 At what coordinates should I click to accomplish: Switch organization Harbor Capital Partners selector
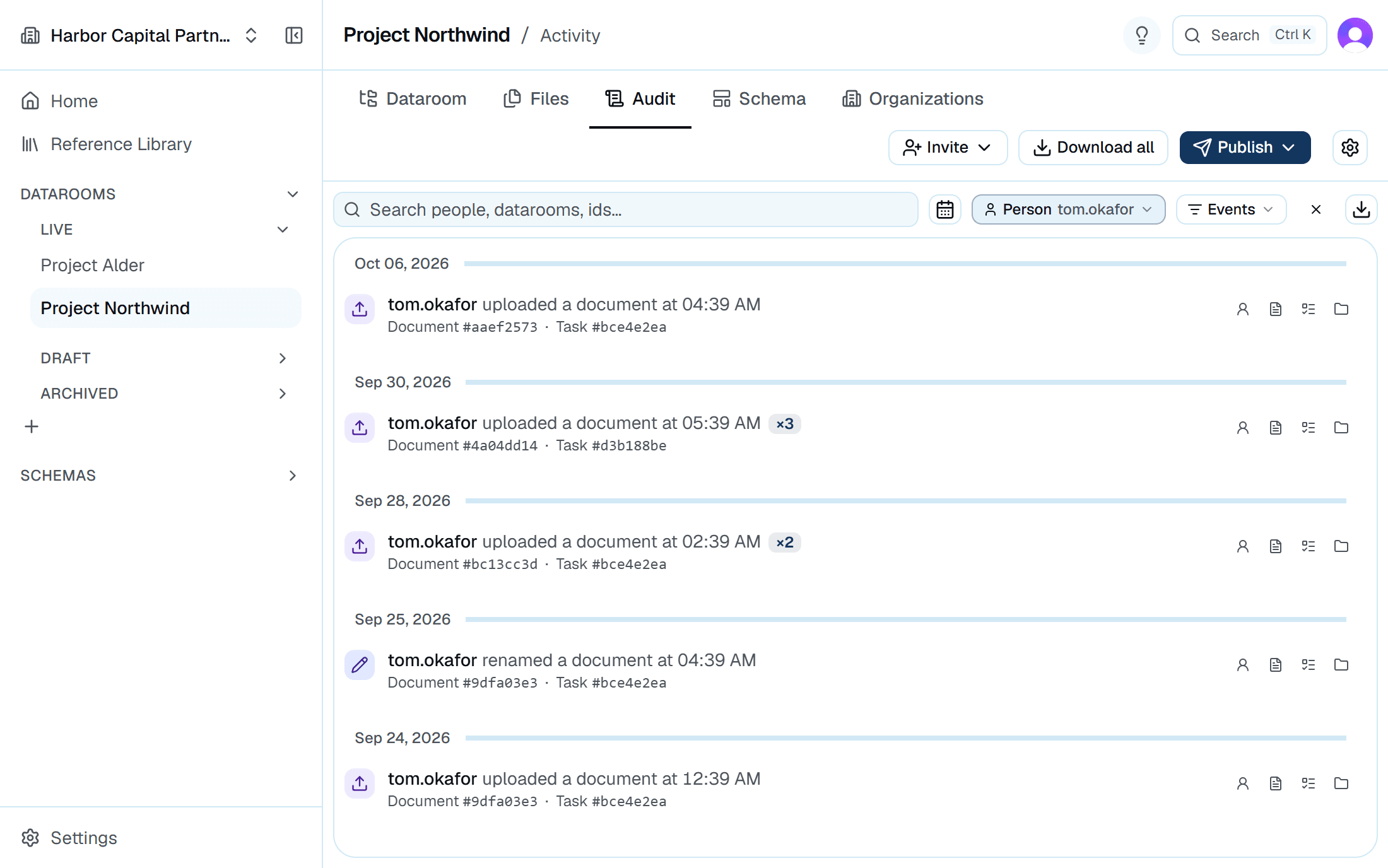(x=139, y=35)
